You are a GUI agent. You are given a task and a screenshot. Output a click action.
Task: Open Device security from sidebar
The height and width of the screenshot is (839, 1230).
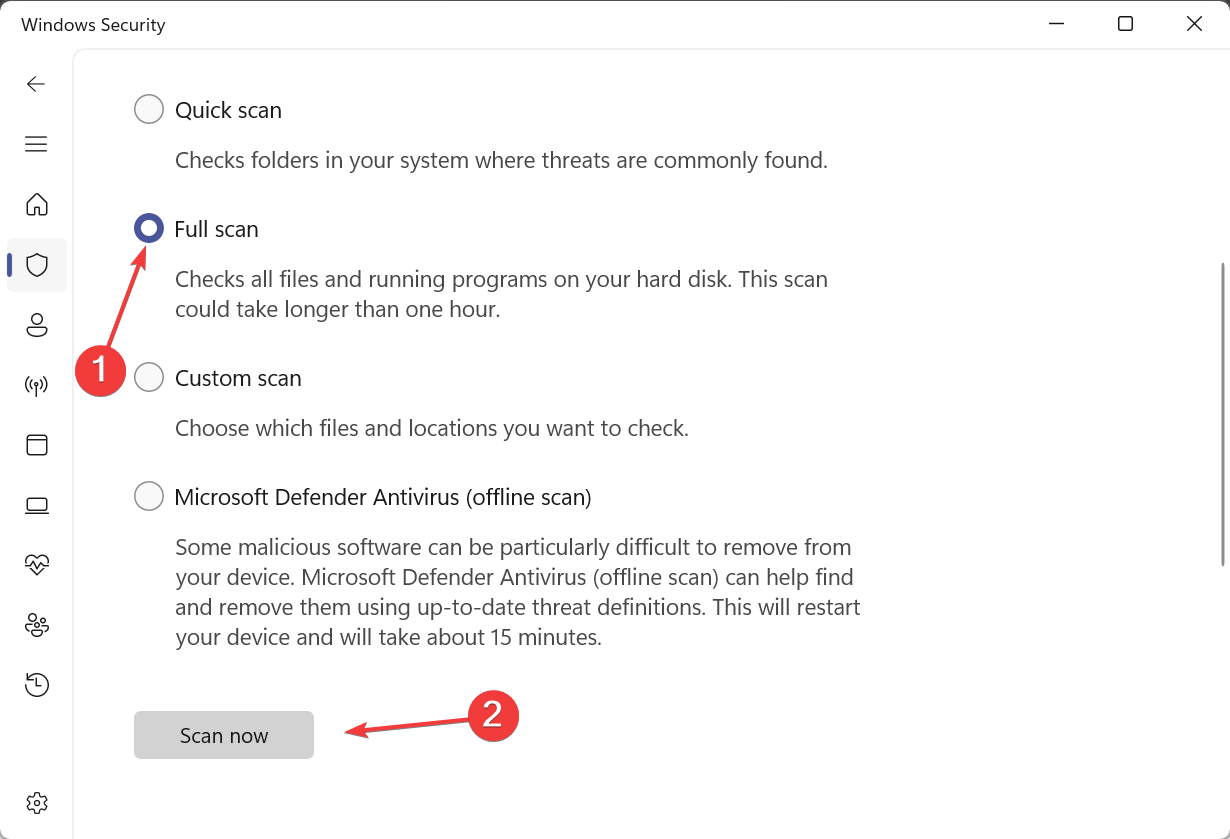[36, 505]
